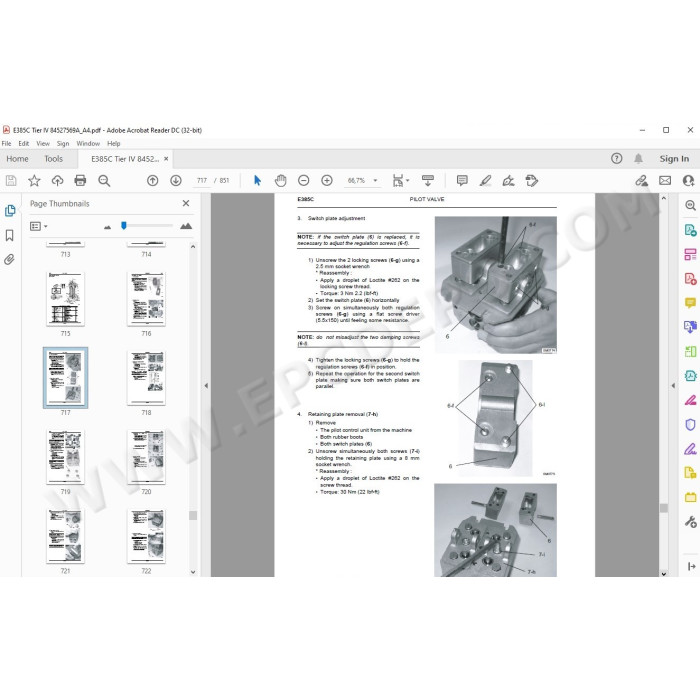Open the View menu
Screen dimensions: 700x700
pos(43,143)
